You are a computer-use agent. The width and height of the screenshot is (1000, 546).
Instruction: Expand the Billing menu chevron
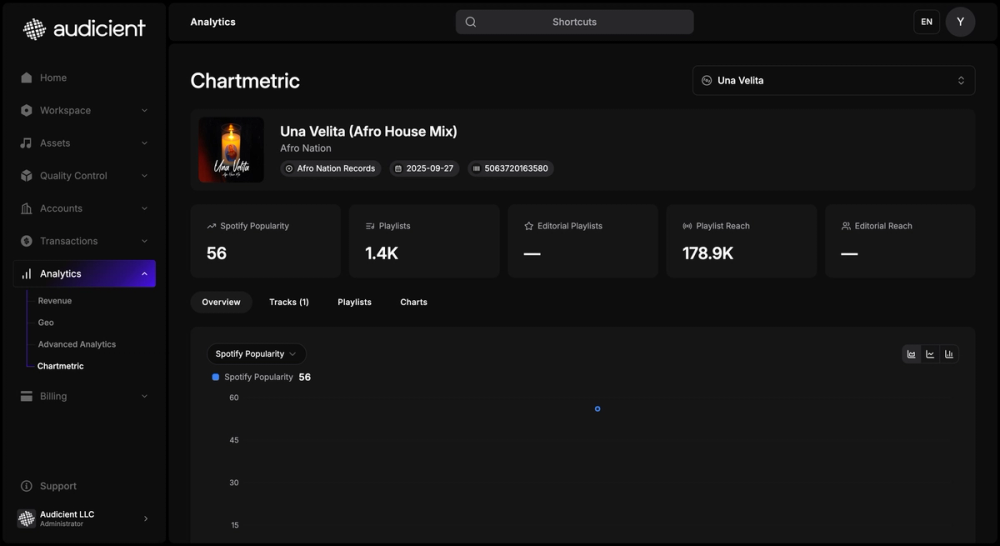[144, 396]
